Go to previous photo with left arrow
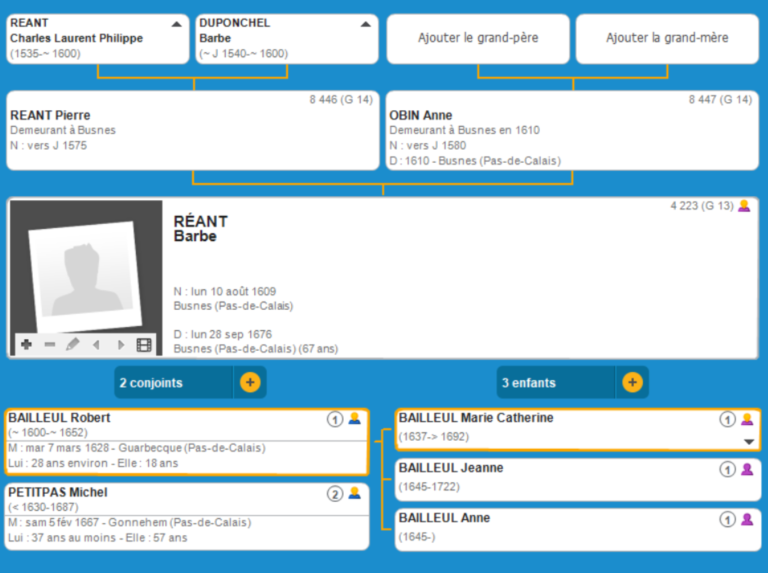 pyautogui.click(x=97, y=345)
